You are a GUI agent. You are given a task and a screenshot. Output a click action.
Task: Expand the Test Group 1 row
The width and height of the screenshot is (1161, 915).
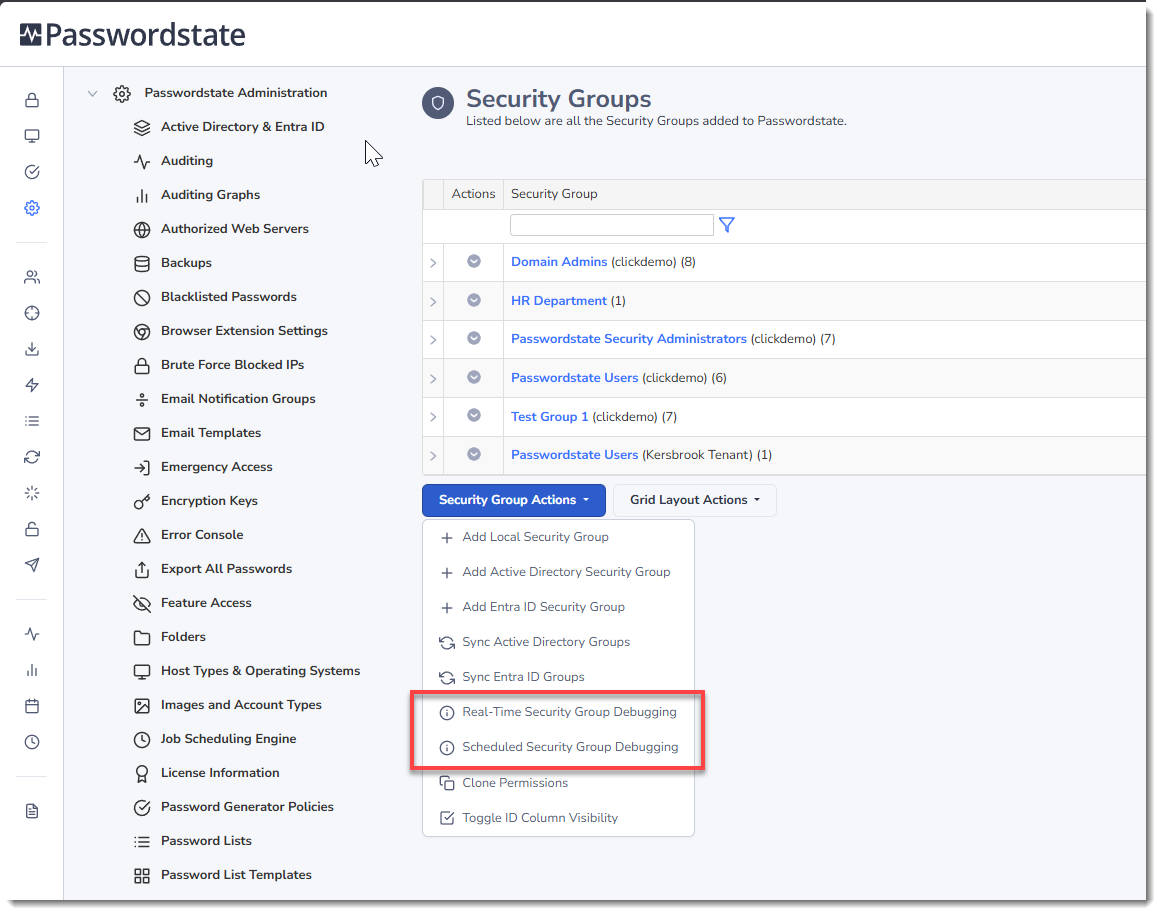[x=433, y=417]
